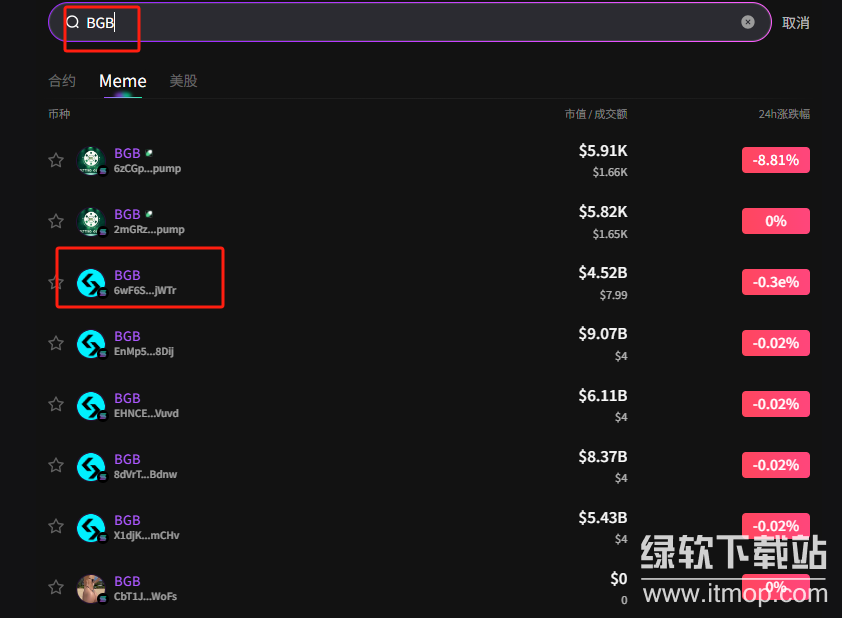Star the BGB 2mGRz...pump token
Screen dimensions: 842x618
(x=56, y=221)
